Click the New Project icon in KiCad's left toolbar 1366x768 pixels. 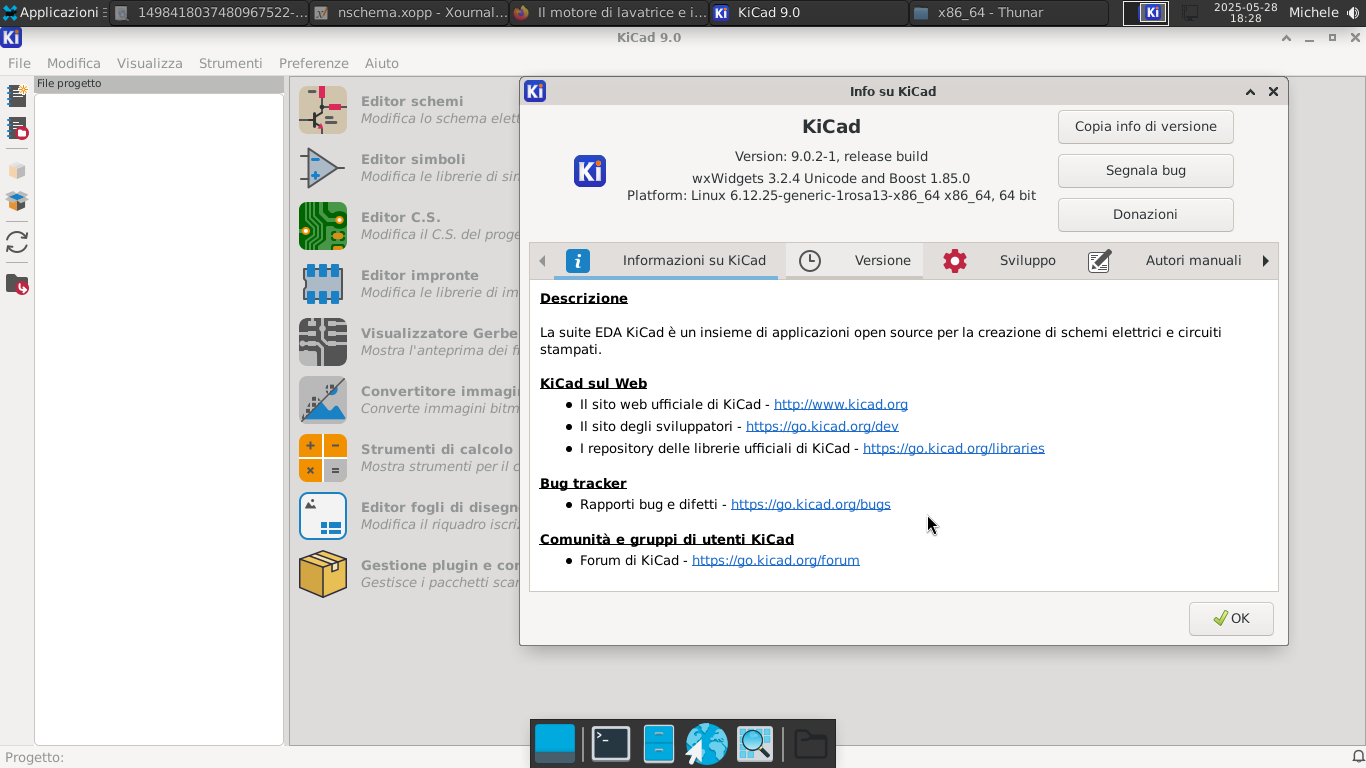point(17,96)
